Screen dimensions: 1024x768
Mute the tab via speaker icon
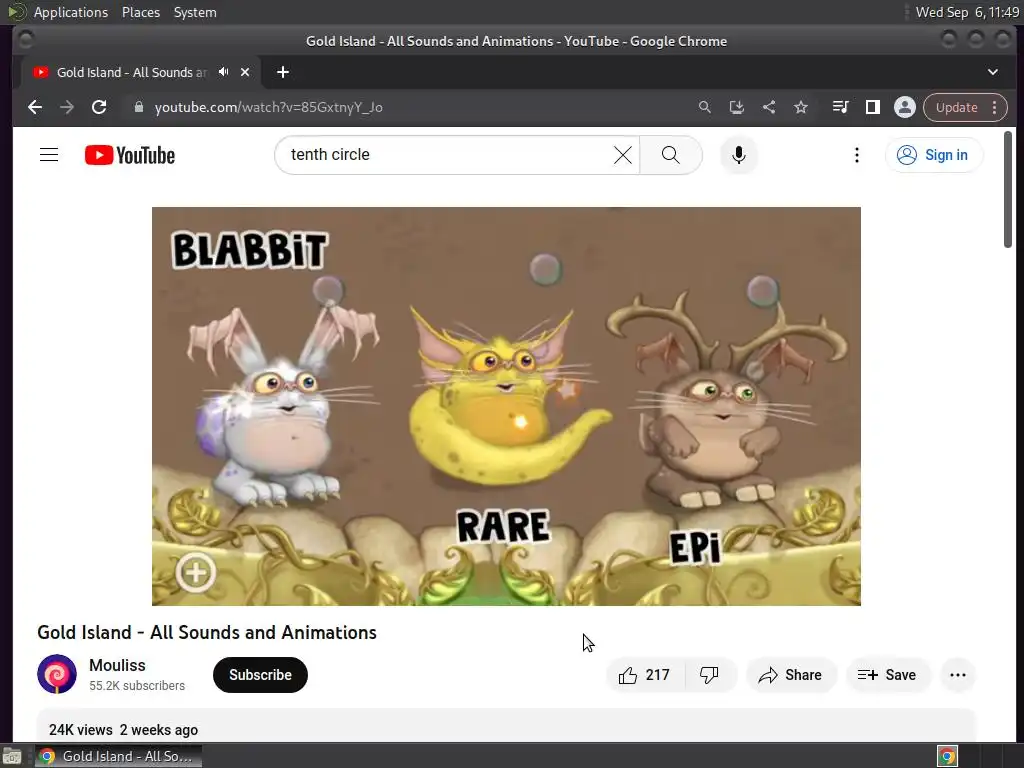pyautogui.click(x=223, y=72)
